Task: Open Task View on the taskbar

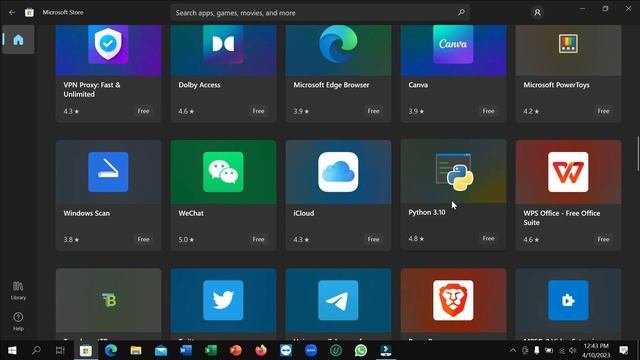Action: (x=60, y=350)
